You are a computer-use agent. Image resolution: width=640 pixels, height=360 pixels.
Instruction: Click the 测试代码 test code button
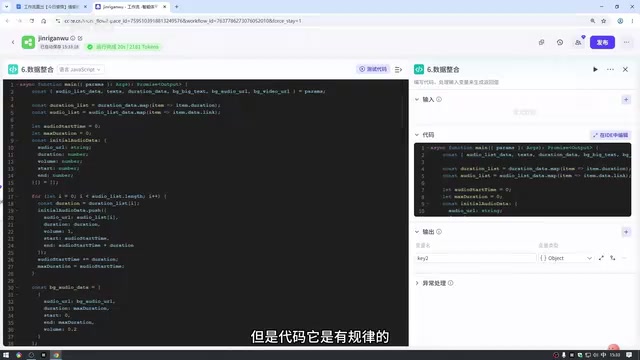click(x=373, y=69)
